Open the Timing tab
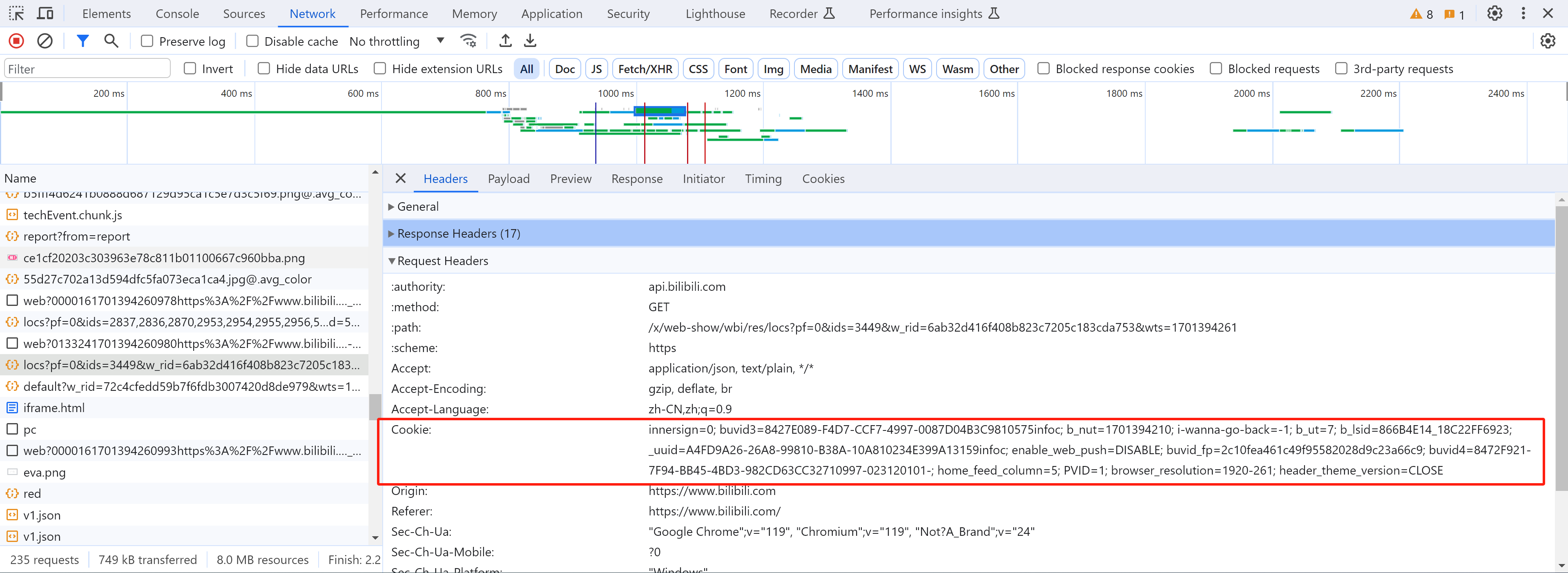 (x=763, y=178)
